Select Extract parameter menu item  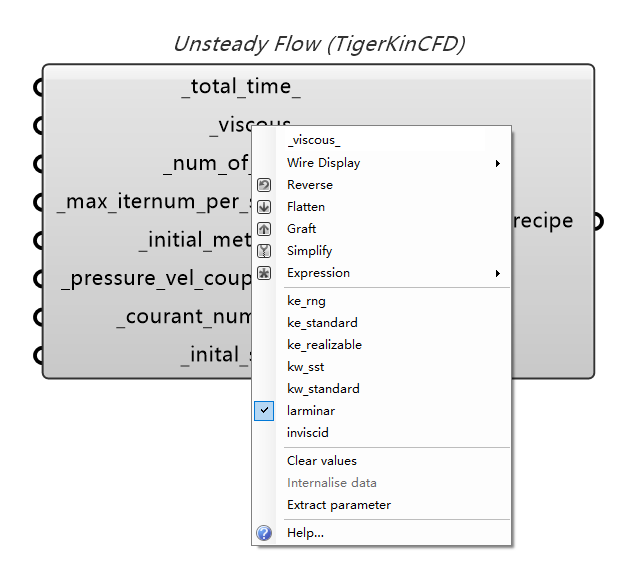[x=338, y=505]
